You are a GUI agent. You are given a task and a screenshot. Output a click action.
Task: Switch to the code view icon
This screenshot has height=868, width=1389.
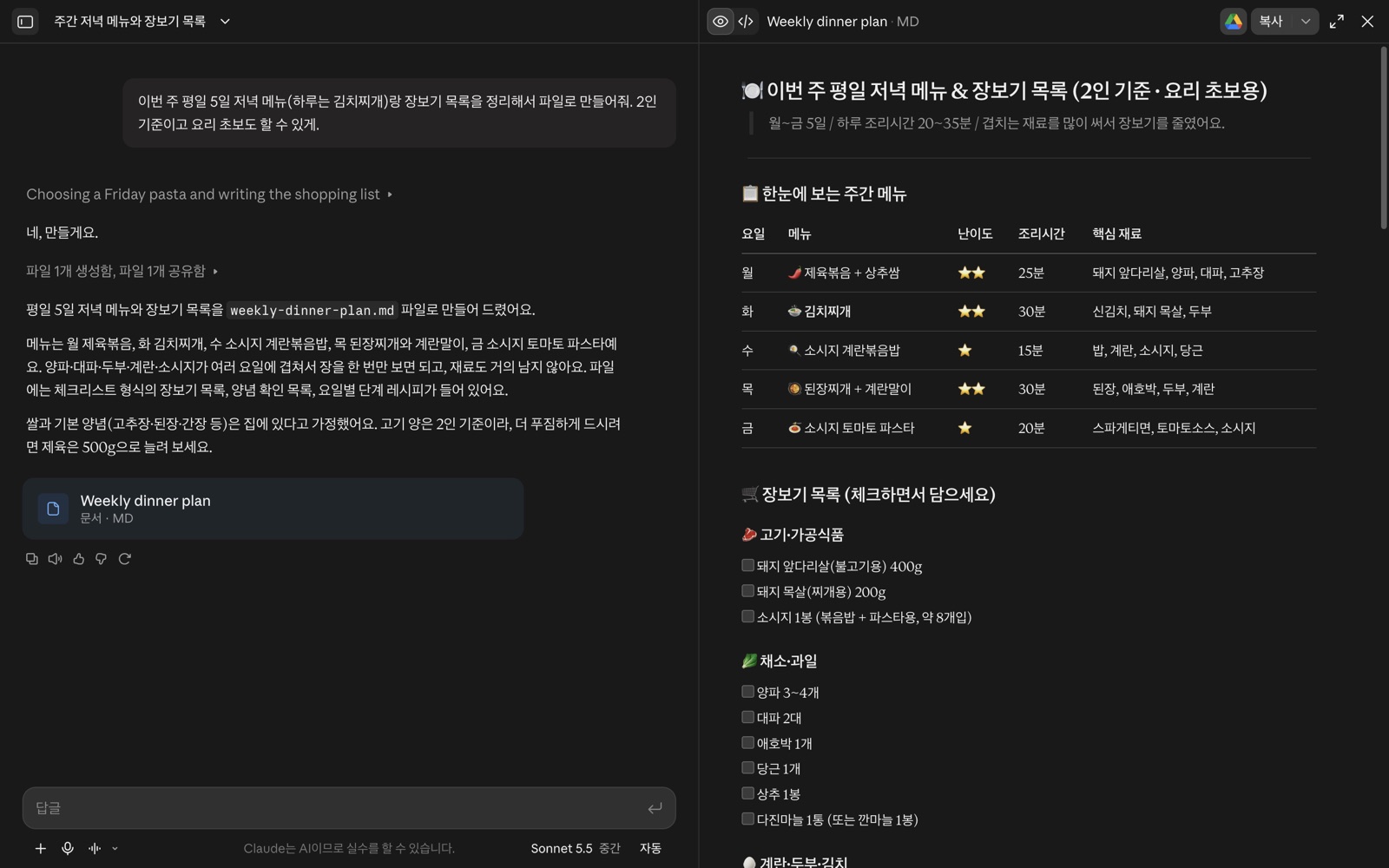coord(746,22)
